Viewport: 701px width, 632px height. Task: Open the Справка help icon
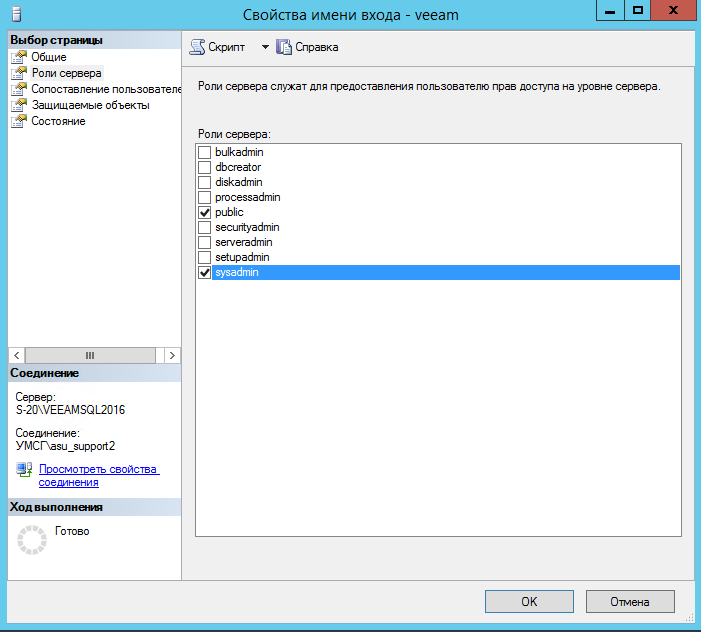[283, 47]
